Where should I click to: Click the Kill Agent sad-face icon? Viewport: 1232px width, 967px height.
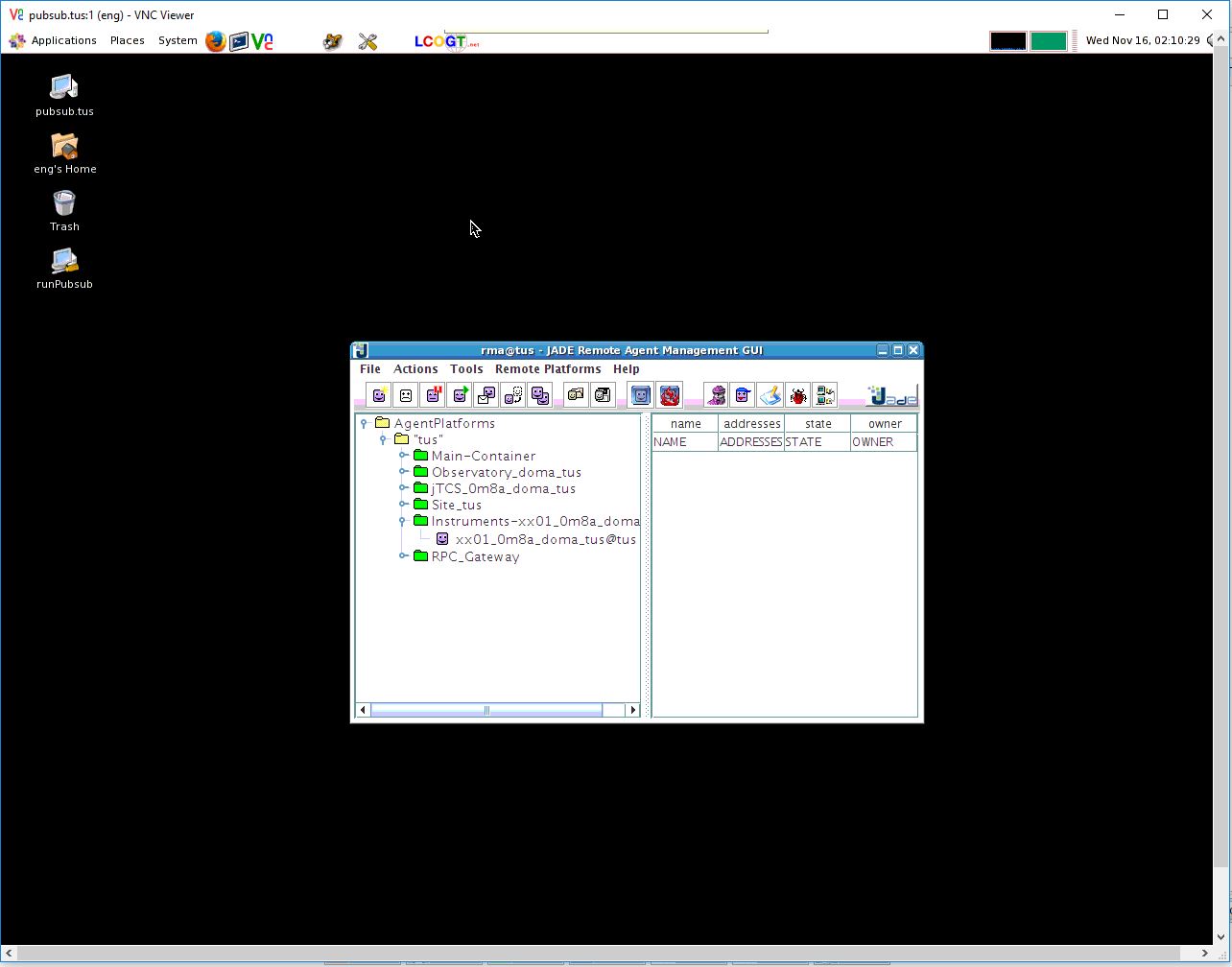pyautogui.click(x=406, y=395)
